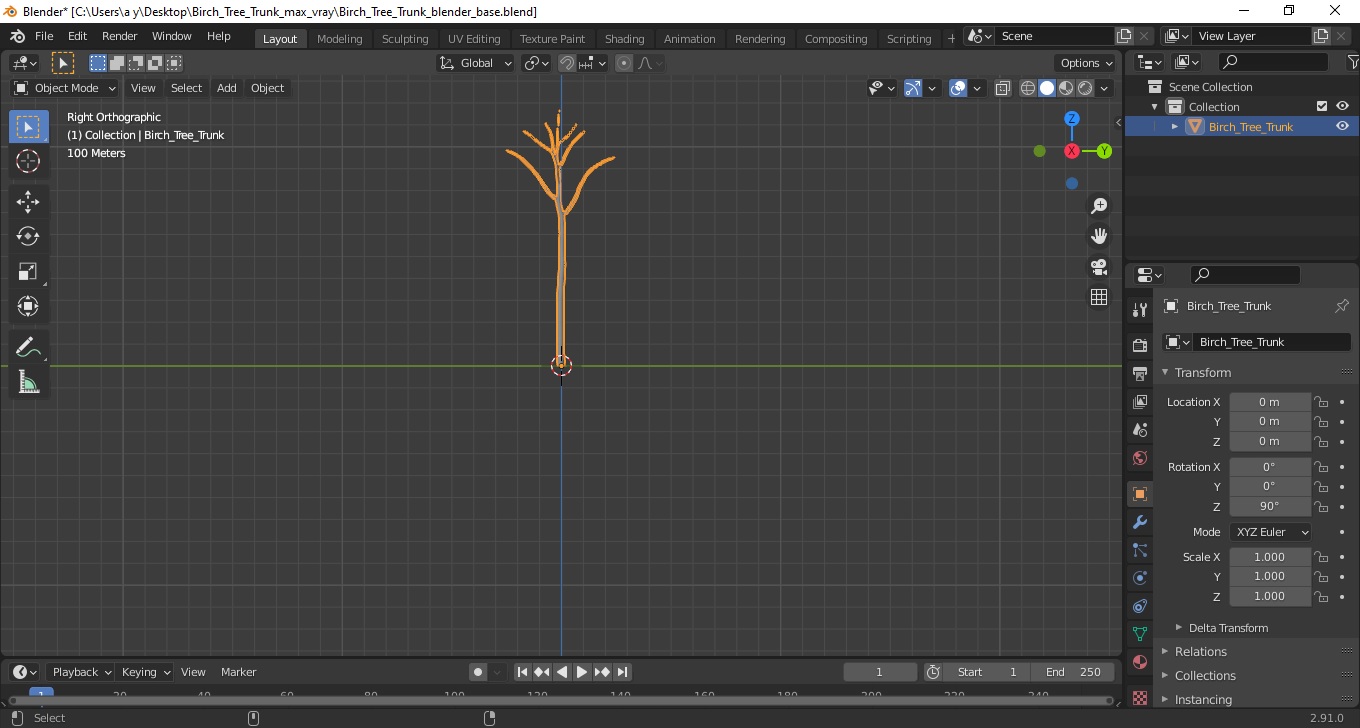Open the World properties tab
This screenshot has height=728, width=1360.
pos(1139,458)
